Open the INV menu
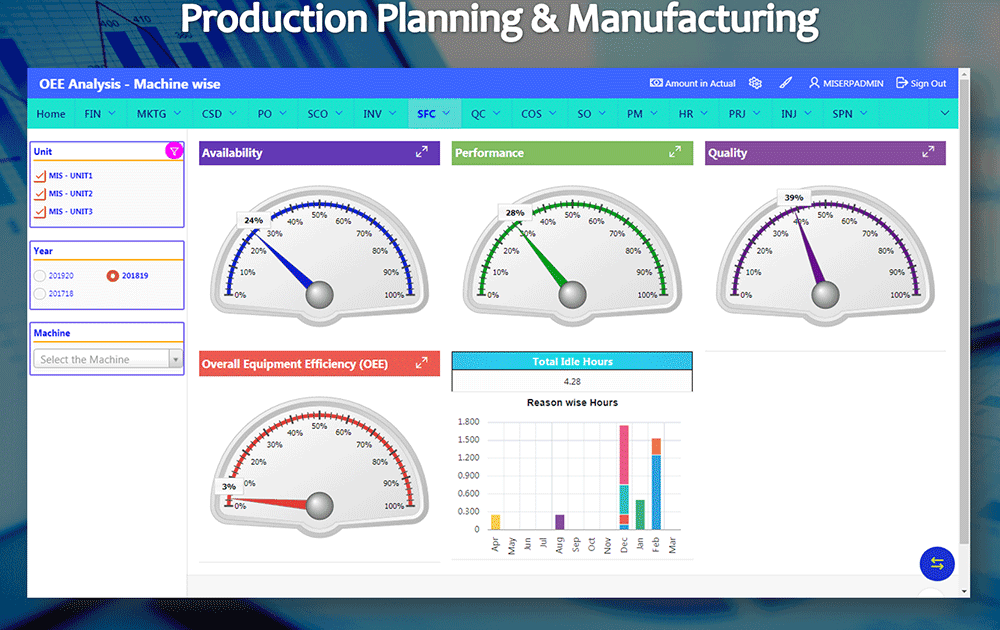Image resolution: width=1000 pixels, height=630 pixels. click(x=379, y=114)
